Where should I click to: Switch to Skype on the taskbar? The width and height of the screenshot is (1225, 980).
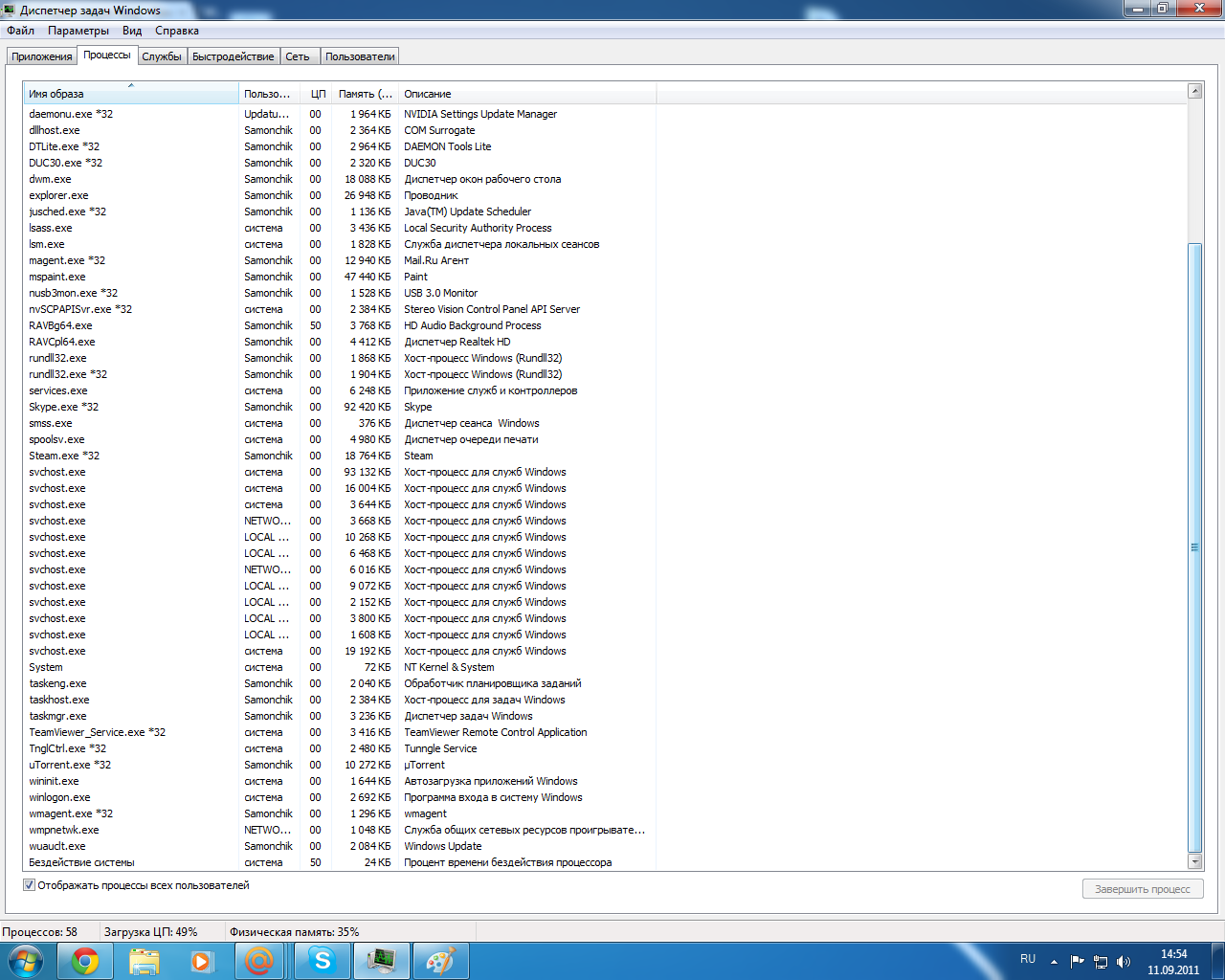click(323, 960)
